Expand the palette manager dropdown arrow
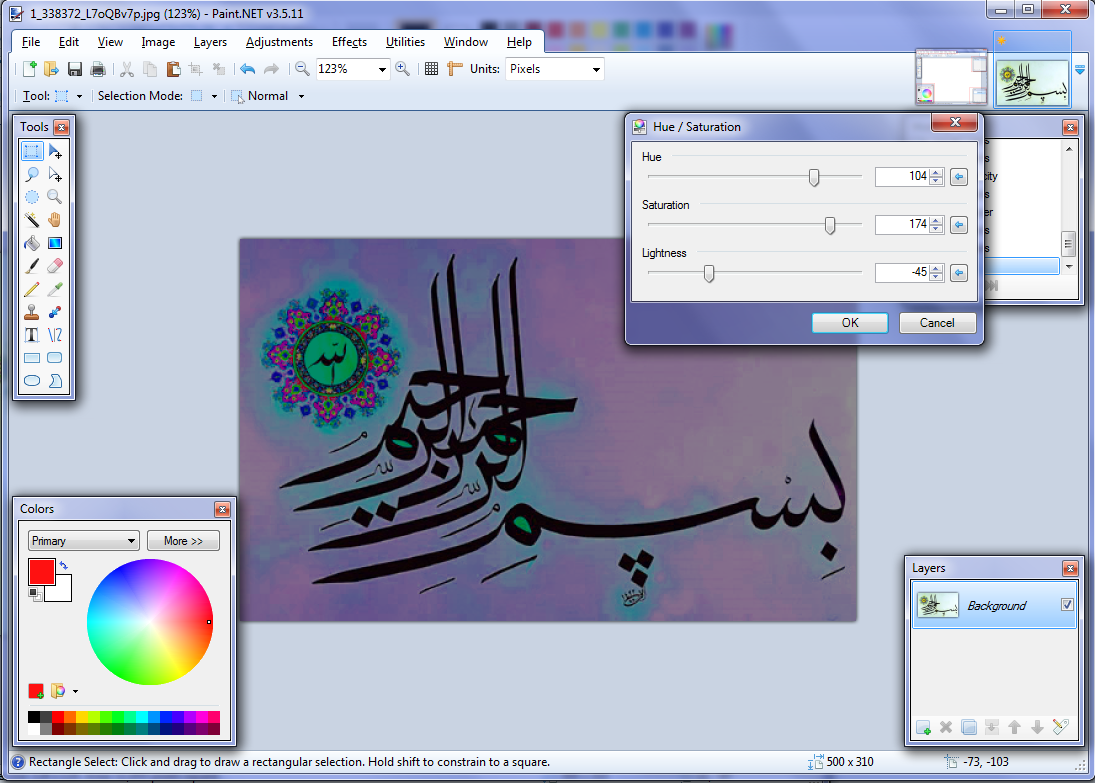The height and width of the screenshot is (783, 1095). pos(75,691)
